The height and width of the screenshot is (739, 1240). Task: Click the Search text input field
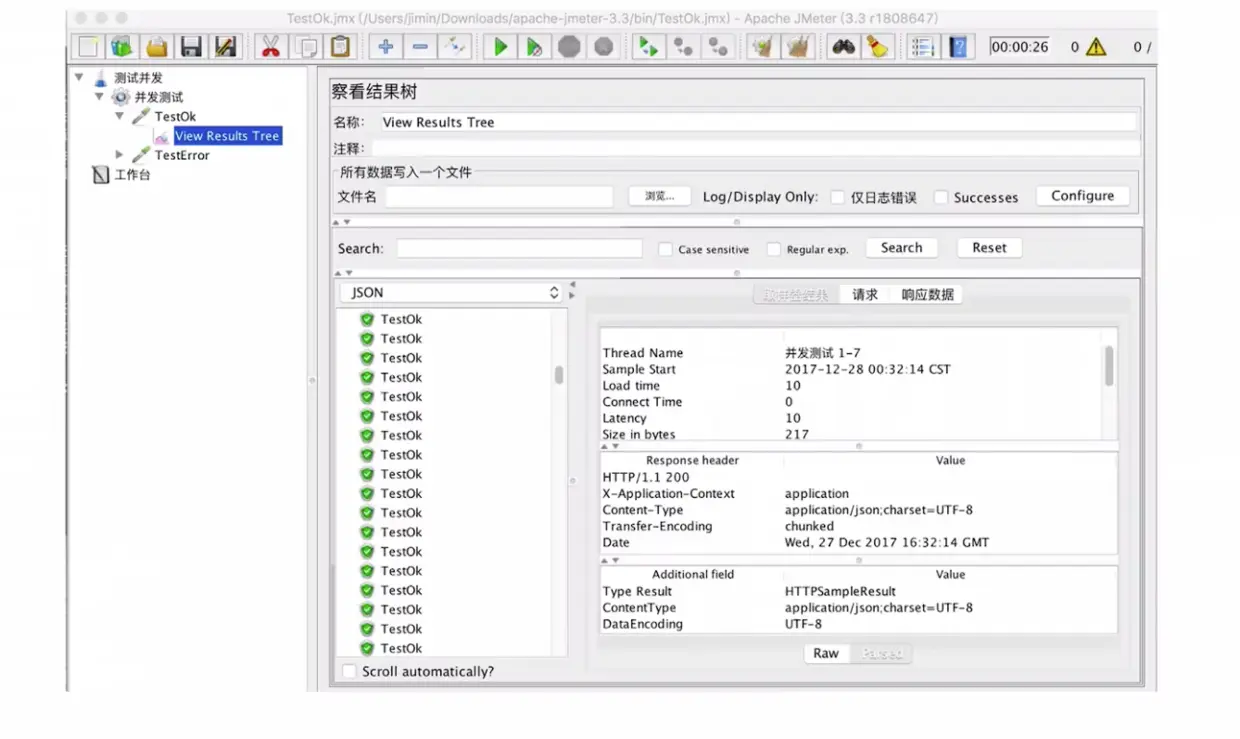[520, 249]
